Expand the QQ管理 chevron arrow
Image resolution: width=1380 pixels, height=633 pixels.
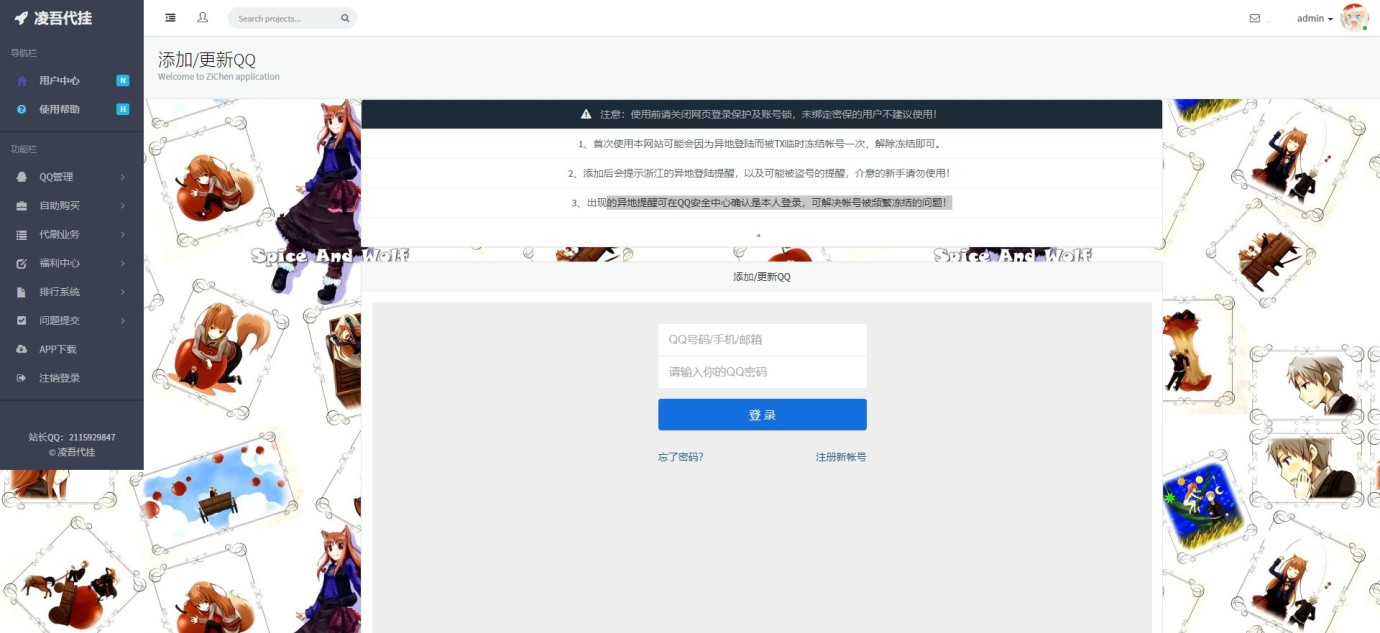(x=123, y=177)
